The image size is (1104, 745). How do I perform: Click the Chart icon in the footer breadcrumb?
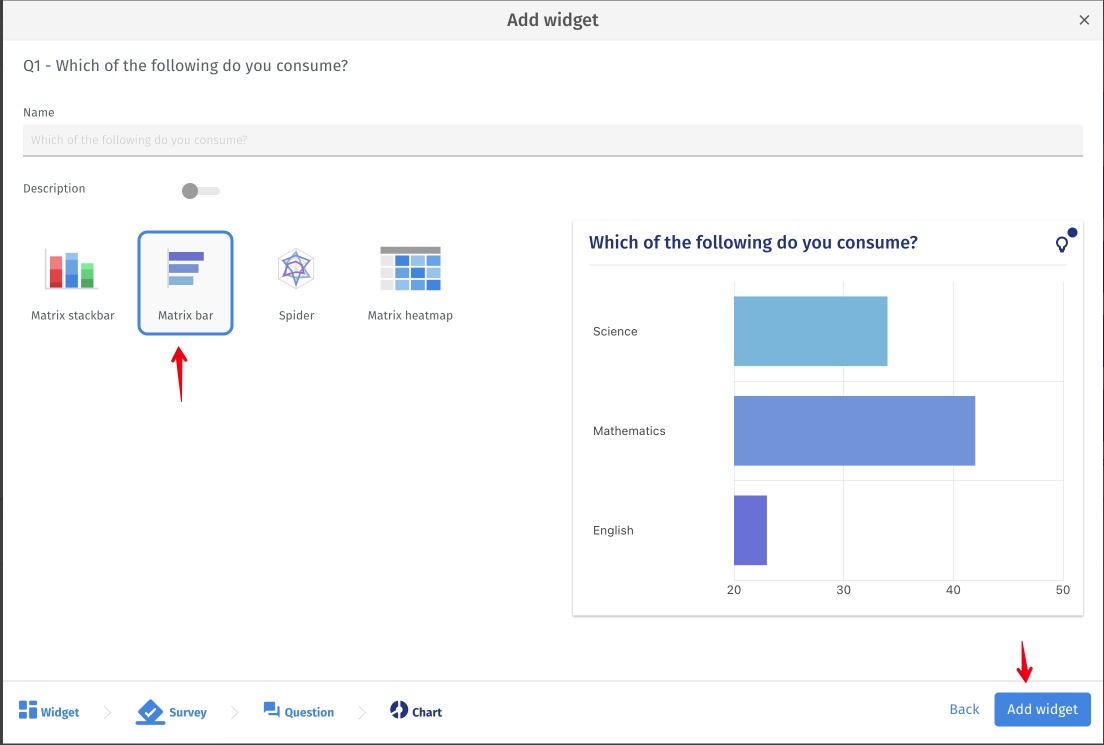[399, 711]
